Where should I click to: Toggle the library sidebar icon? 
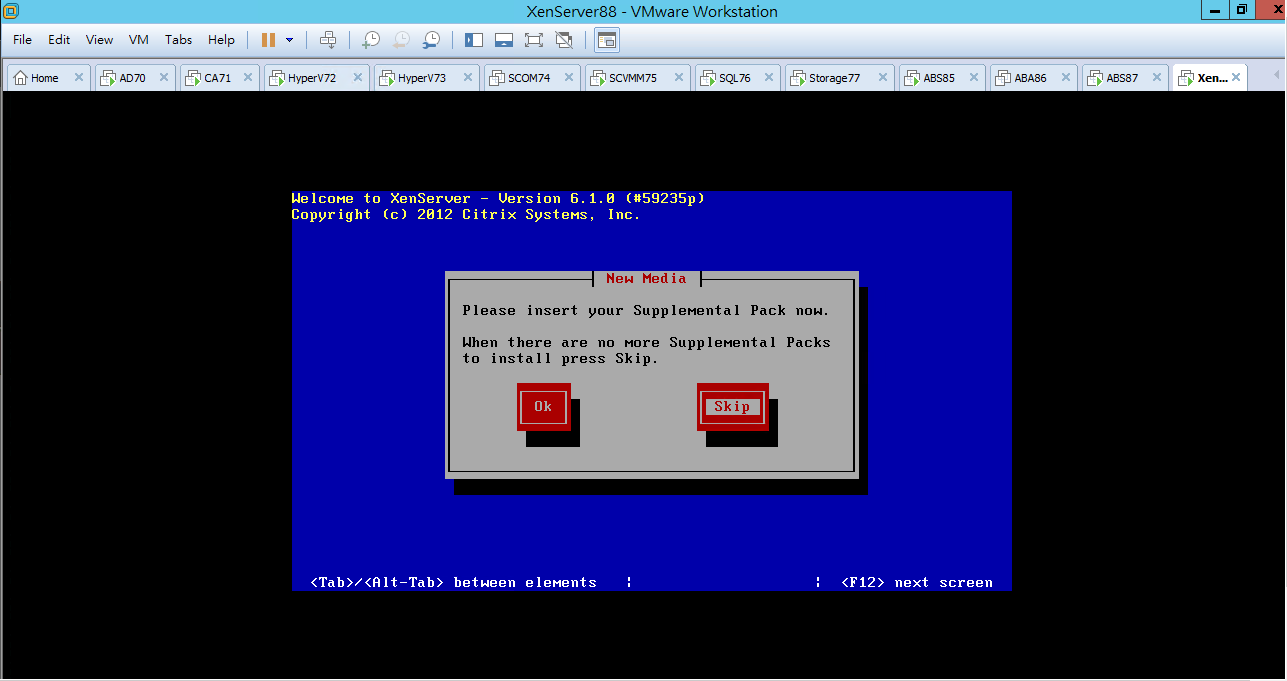pyautogui.click(x=474, y=40)
